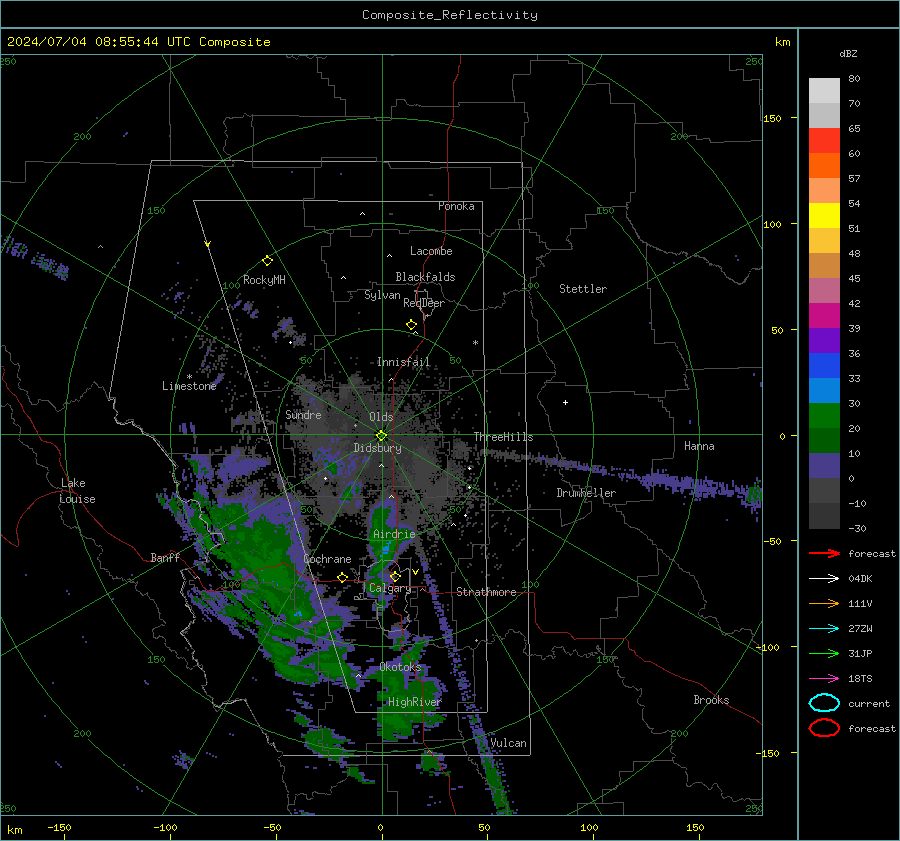Click the ThreeHills label

pyautogui.click(x=503, y=437)
